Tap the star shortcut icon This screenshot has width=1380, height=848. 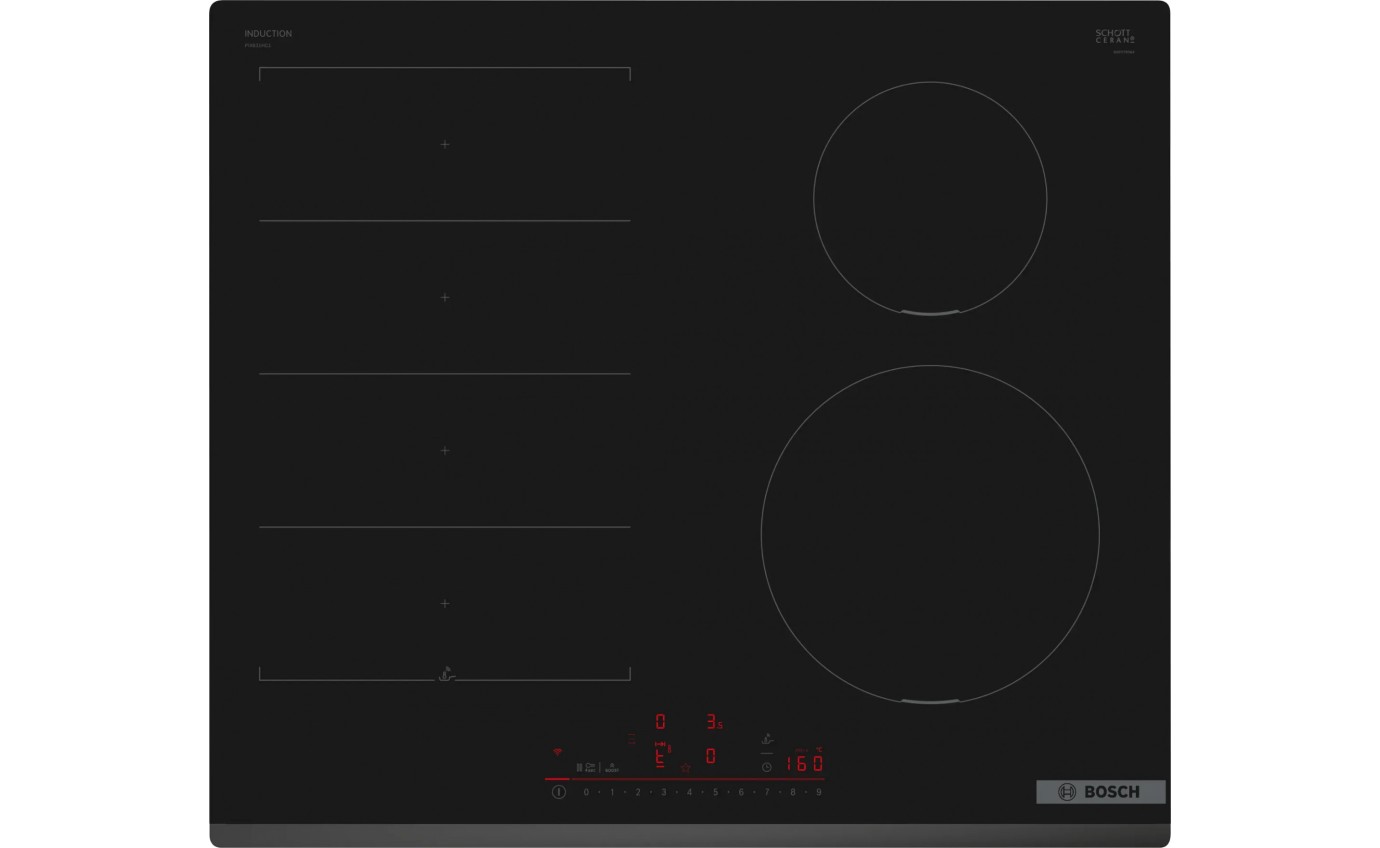tap(685, 768)
